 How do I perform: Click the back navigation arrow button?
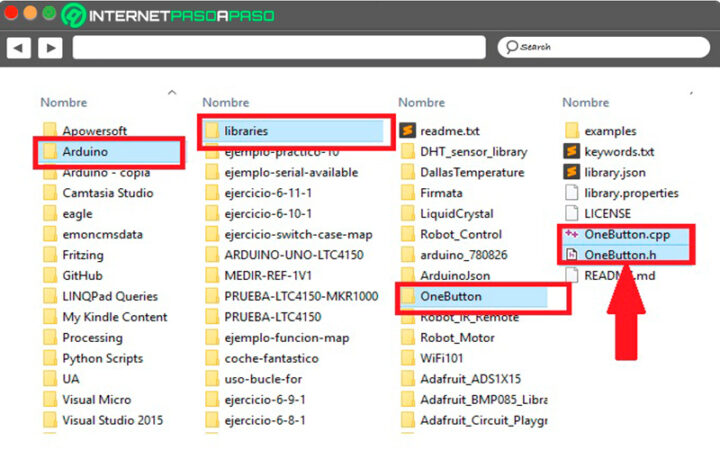tap(19, 47)
